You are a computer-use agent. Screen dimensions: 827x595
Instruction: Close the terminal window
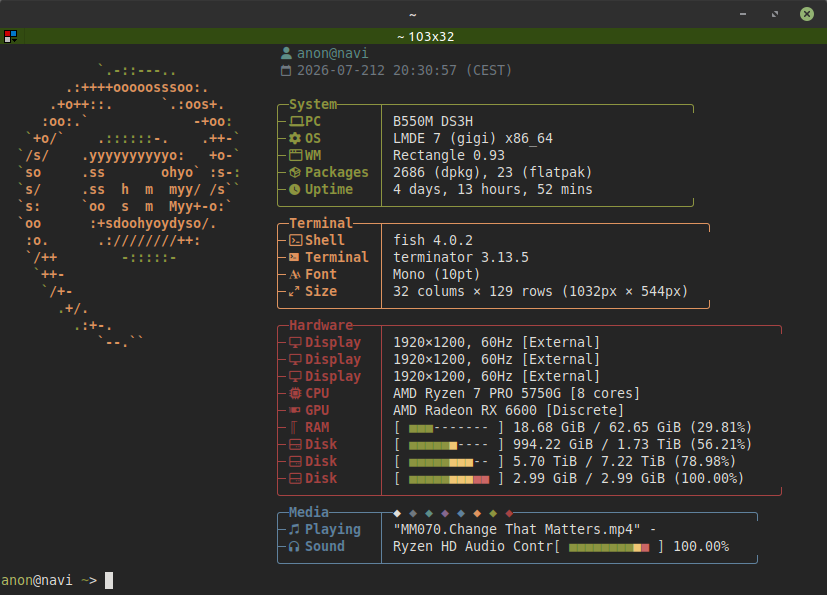[806, 14]
